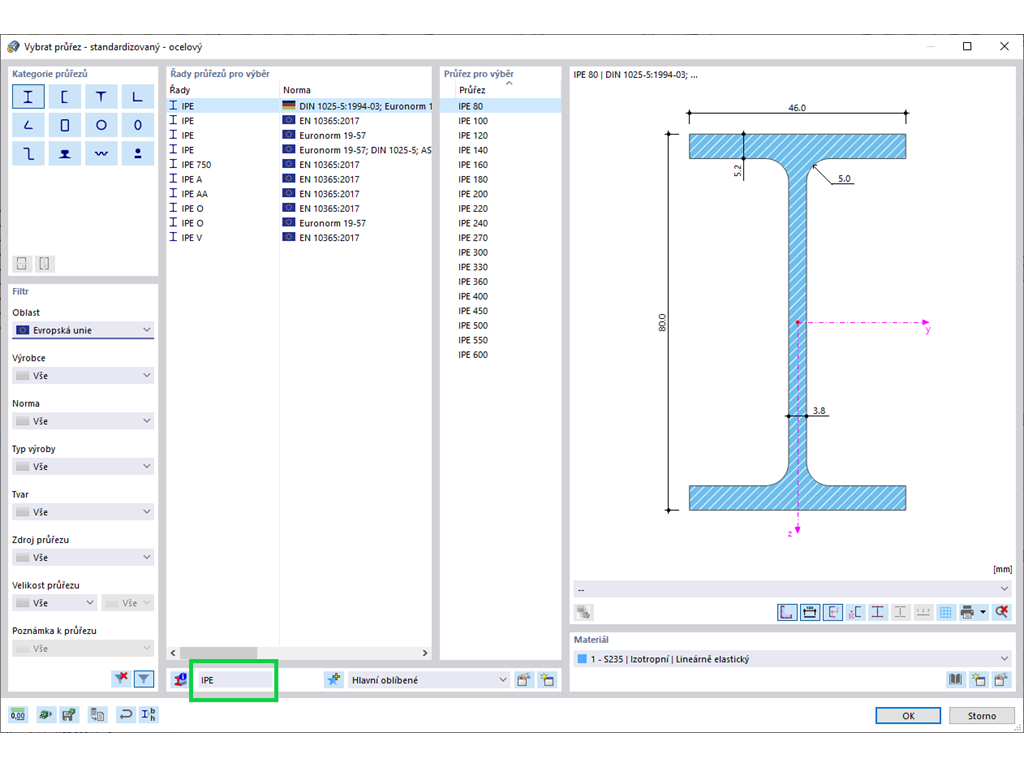
Task: Select the I-section category icon
Action: pos(28,97)
